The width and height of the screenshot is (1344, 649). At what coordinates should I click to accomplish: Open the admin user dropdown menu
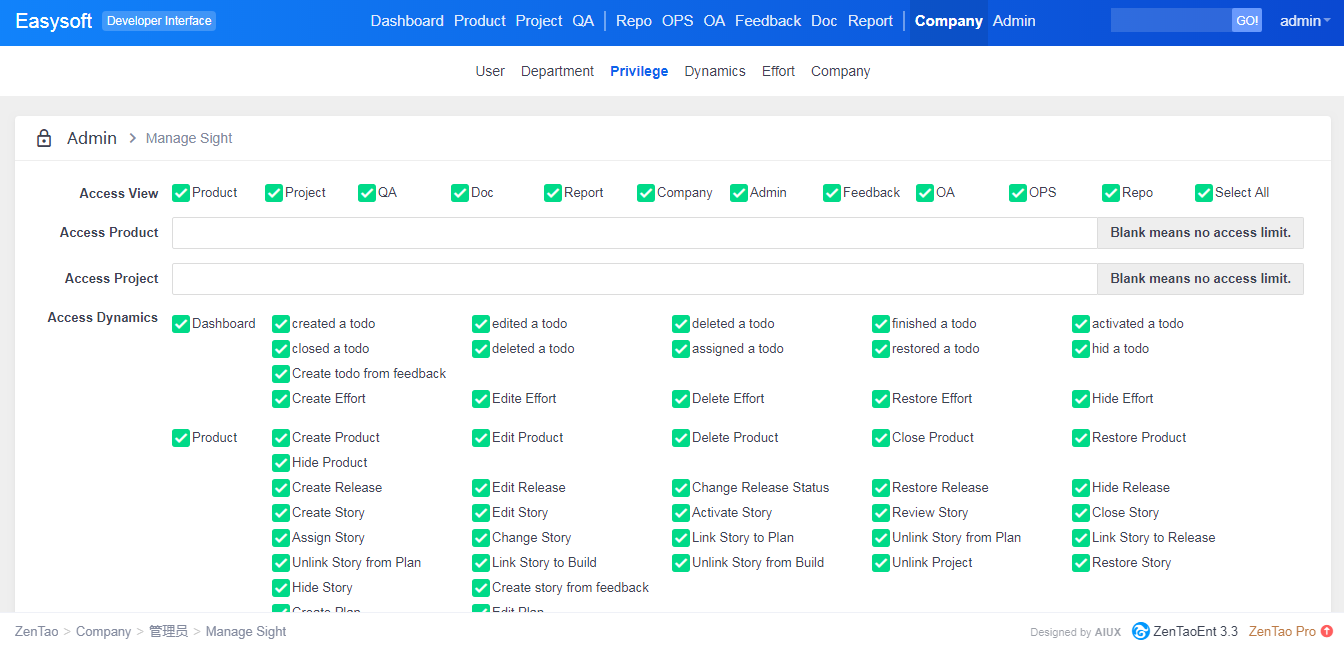tap(1305, 21)
